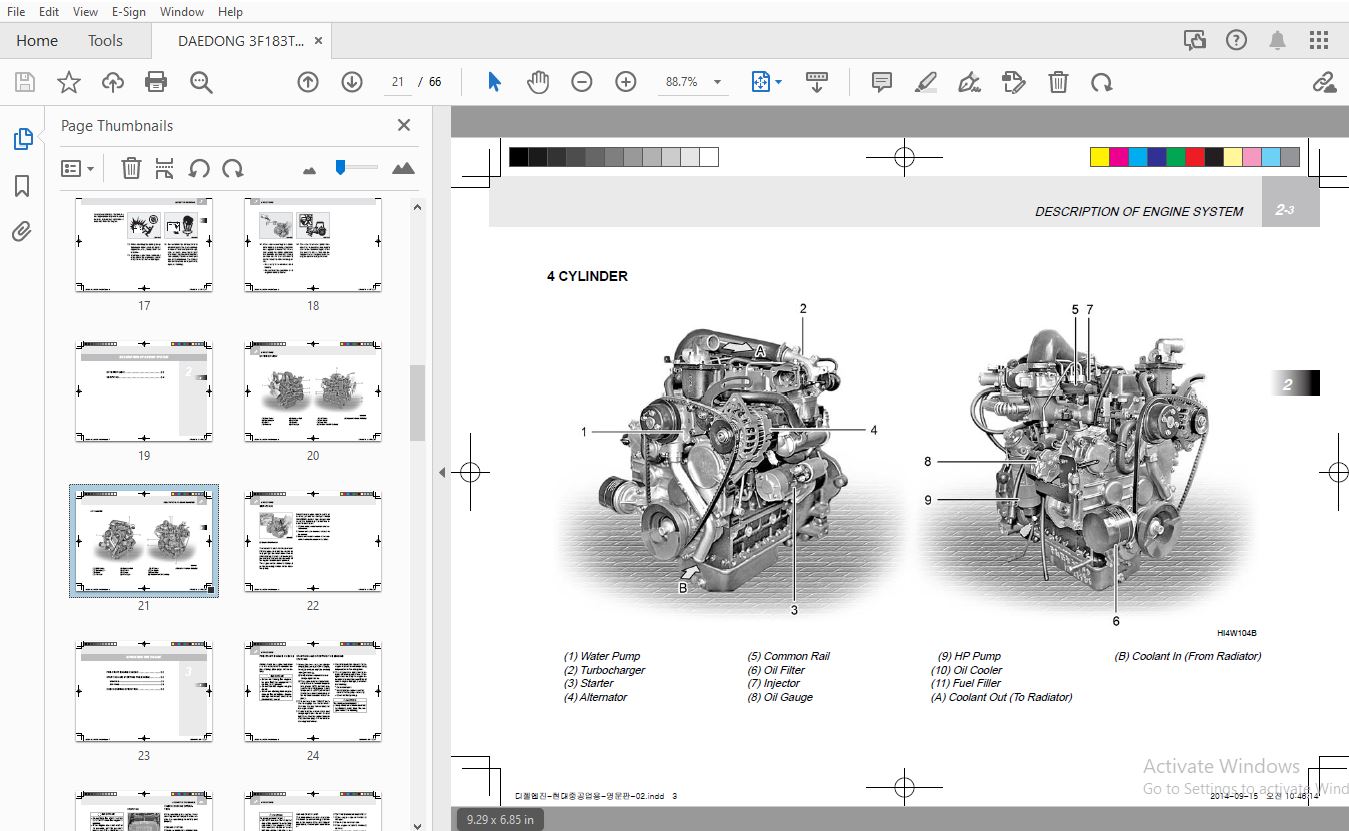Select the DAEDONG 3F183T document tab

click(x=241, y=41)
